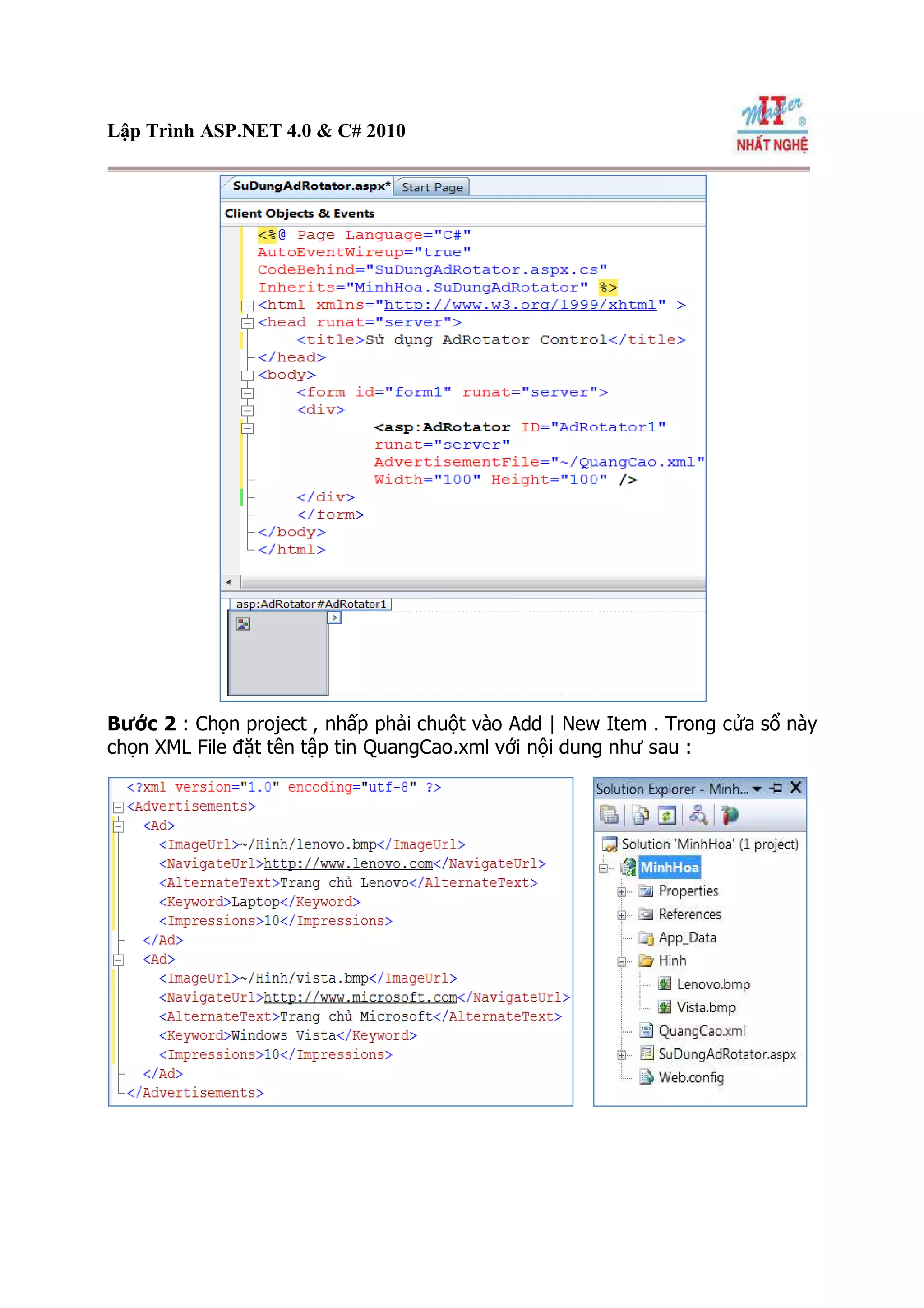Collapse the head tag outlining box
Viewport: 924px width, 1308px height.
248,323
